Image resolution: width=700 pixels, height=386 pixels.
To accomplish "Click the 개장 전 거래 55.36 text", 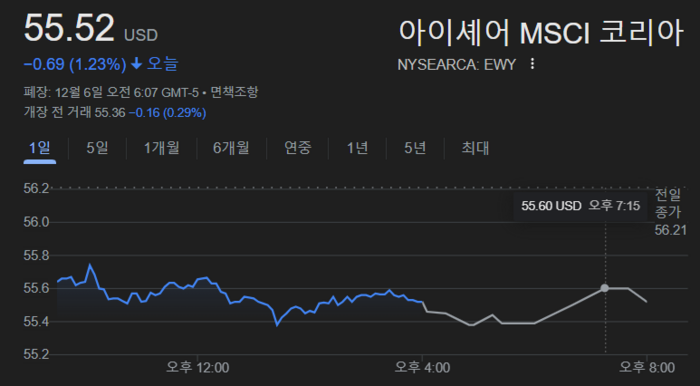I will [x=74, y=112].
